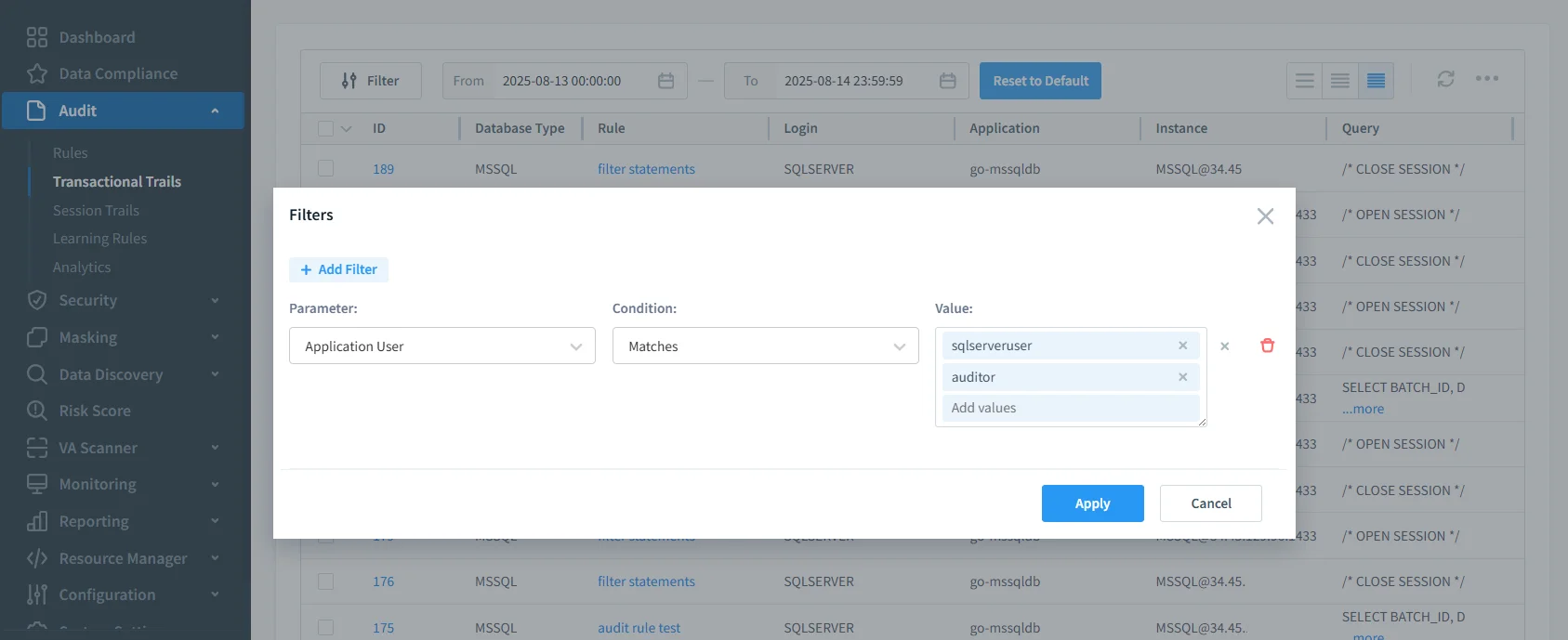Click the Filter toolbar button

[x=370, y=81]
